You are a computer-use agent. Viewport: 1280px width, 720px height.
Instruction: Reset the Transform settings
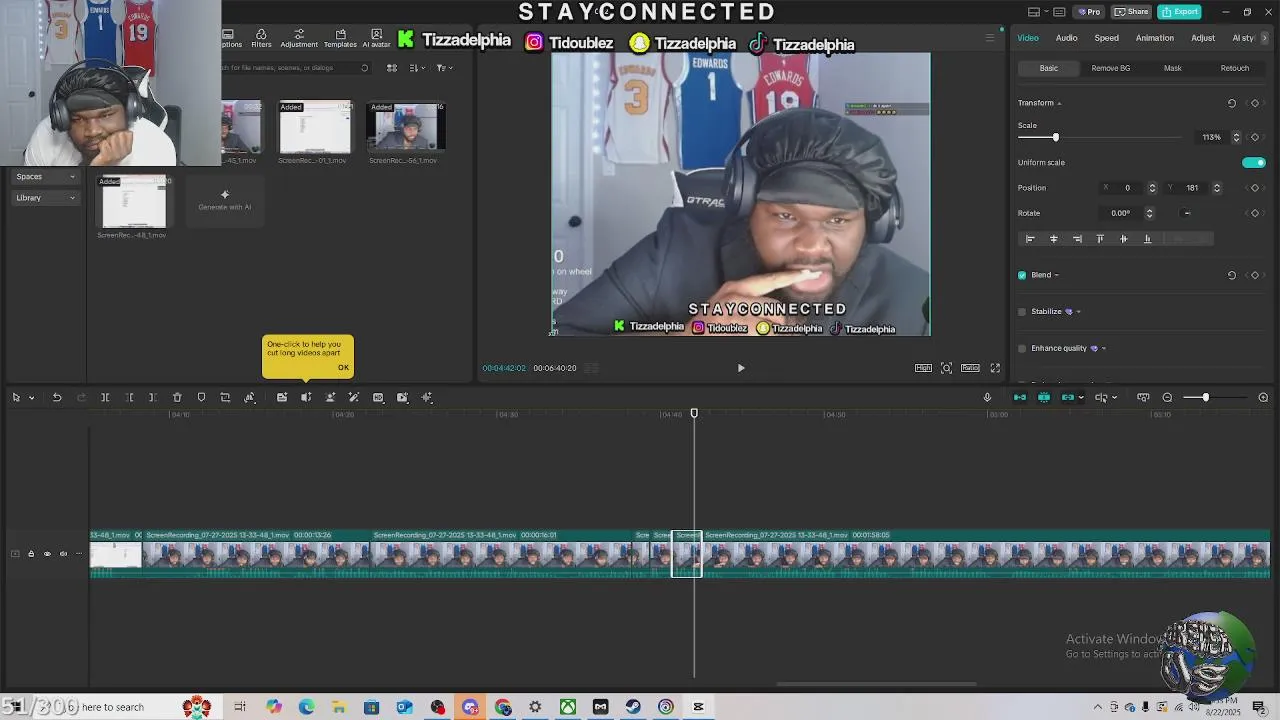(1232, 103)
